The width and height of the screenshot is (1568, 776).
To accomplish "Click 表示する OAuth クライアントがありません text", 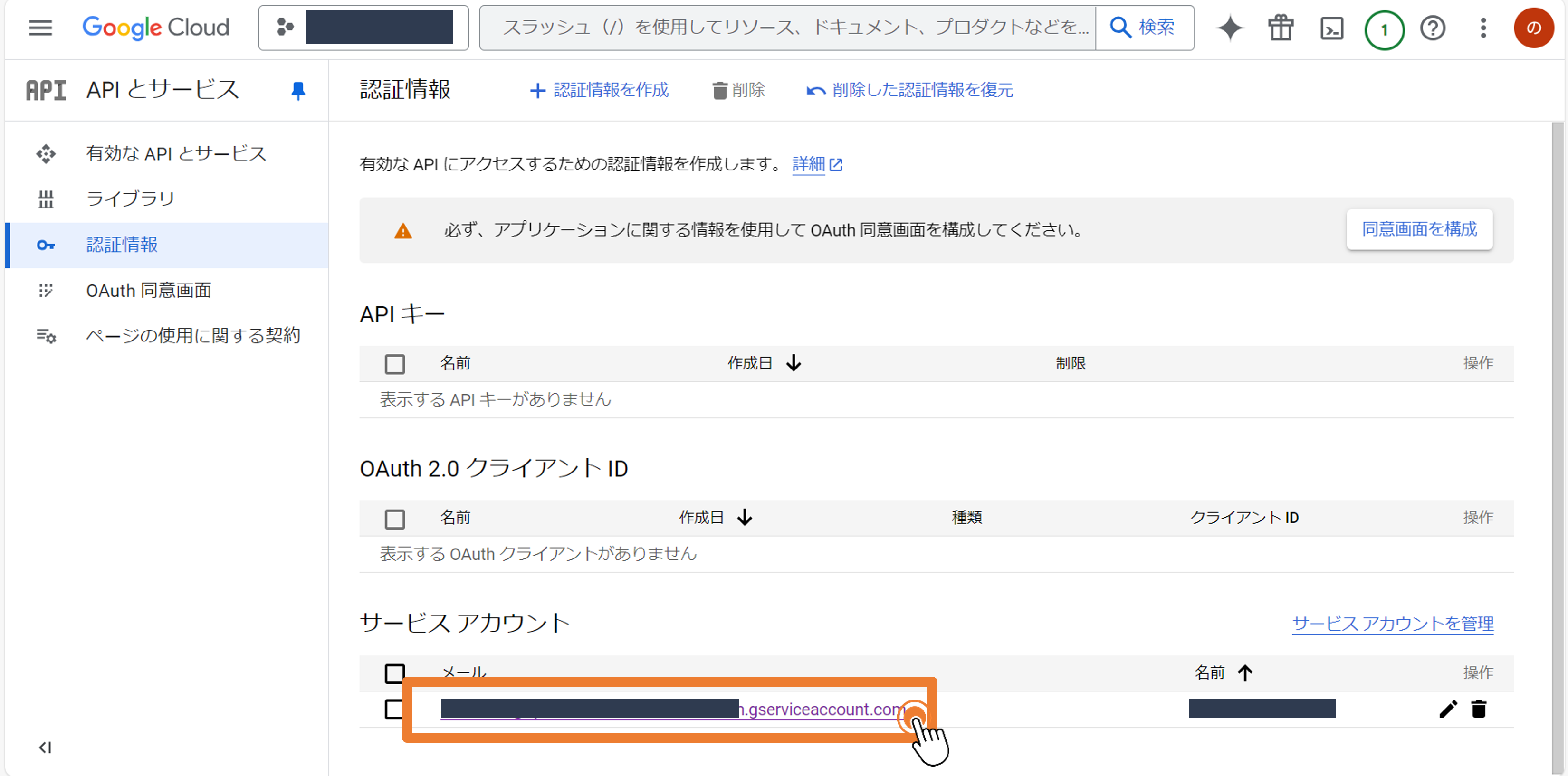I will [538, 554].
